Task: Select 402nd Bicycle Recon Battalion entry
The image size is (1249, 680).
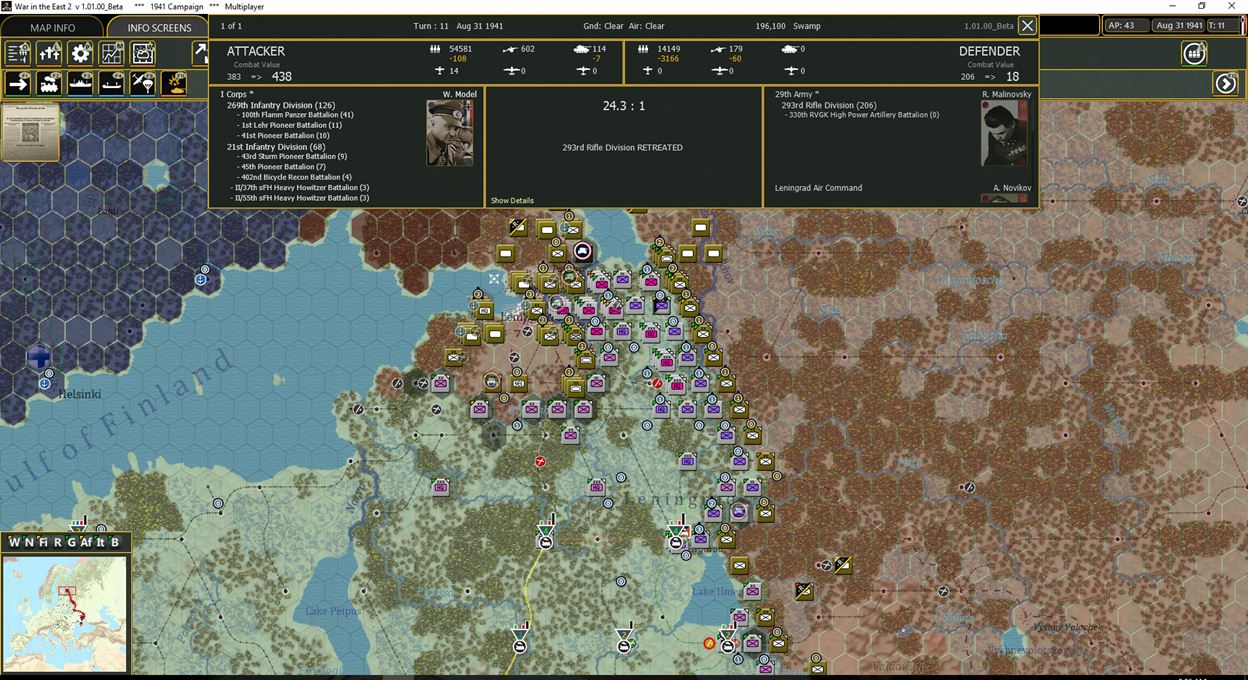Action: 296,177
